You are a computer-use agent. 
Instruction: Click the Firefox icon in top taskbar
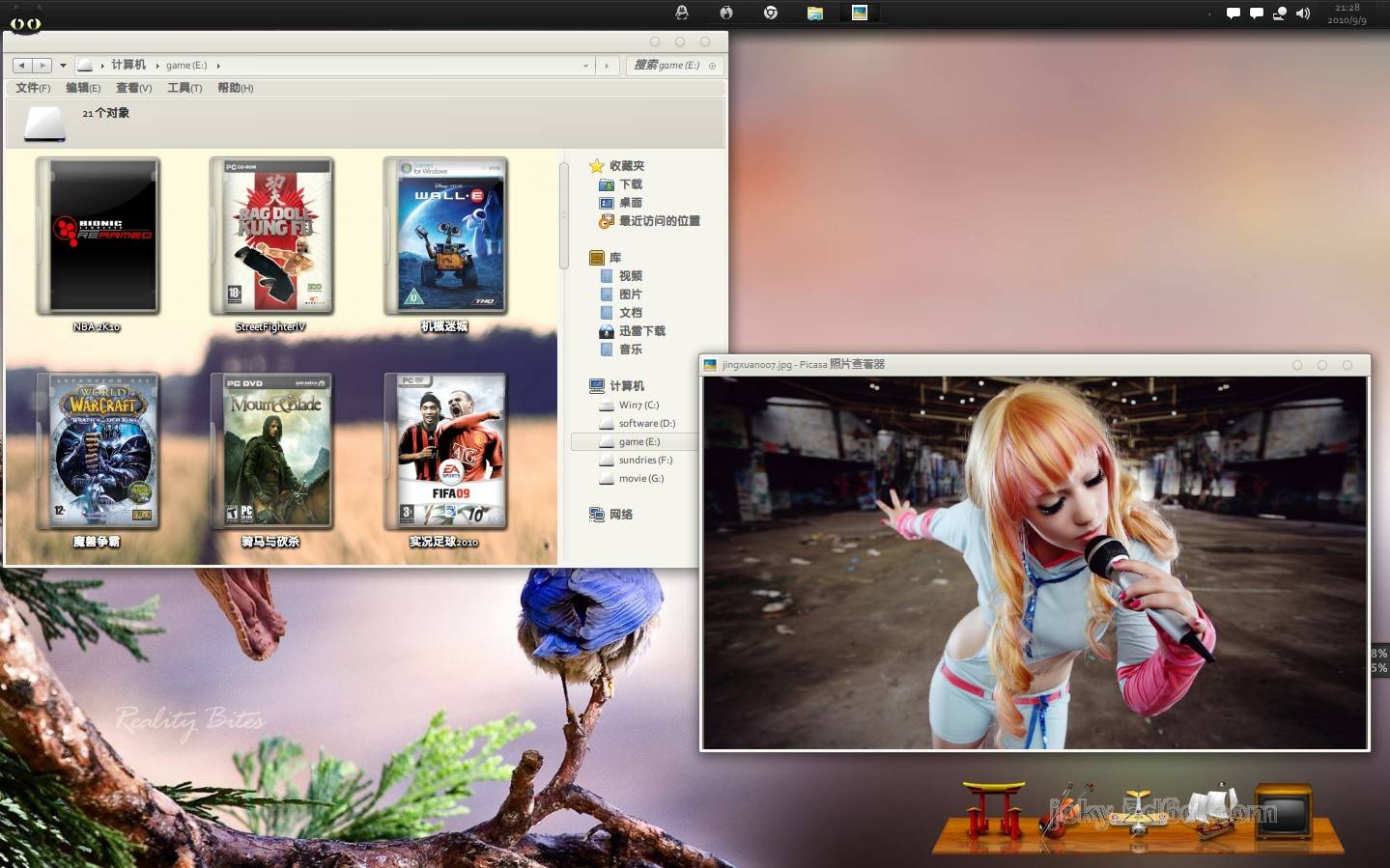[726, 13]
